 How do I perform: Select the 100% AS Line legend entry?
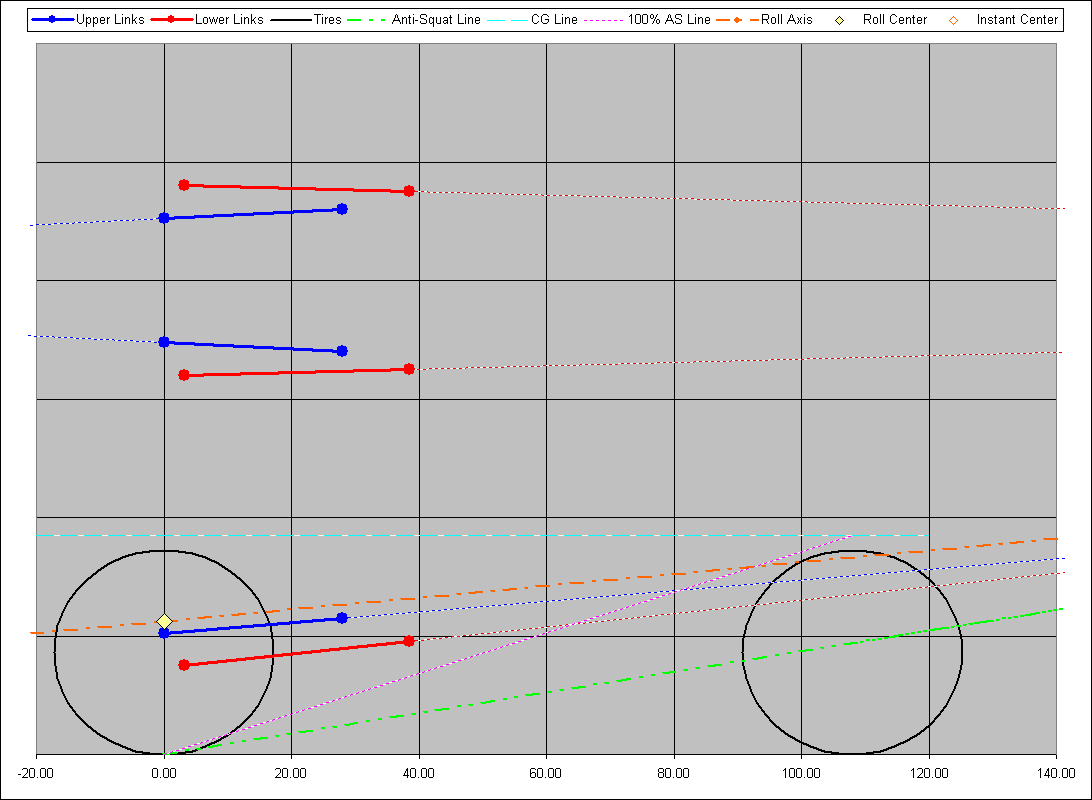tap(648, 19)
